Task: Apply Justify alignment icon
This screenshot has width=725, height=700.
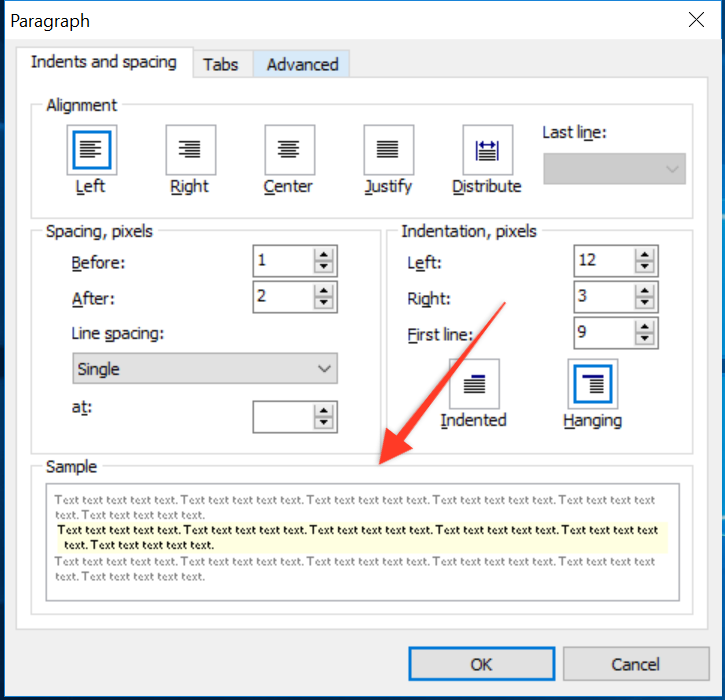Action: [x=388, y=150]
